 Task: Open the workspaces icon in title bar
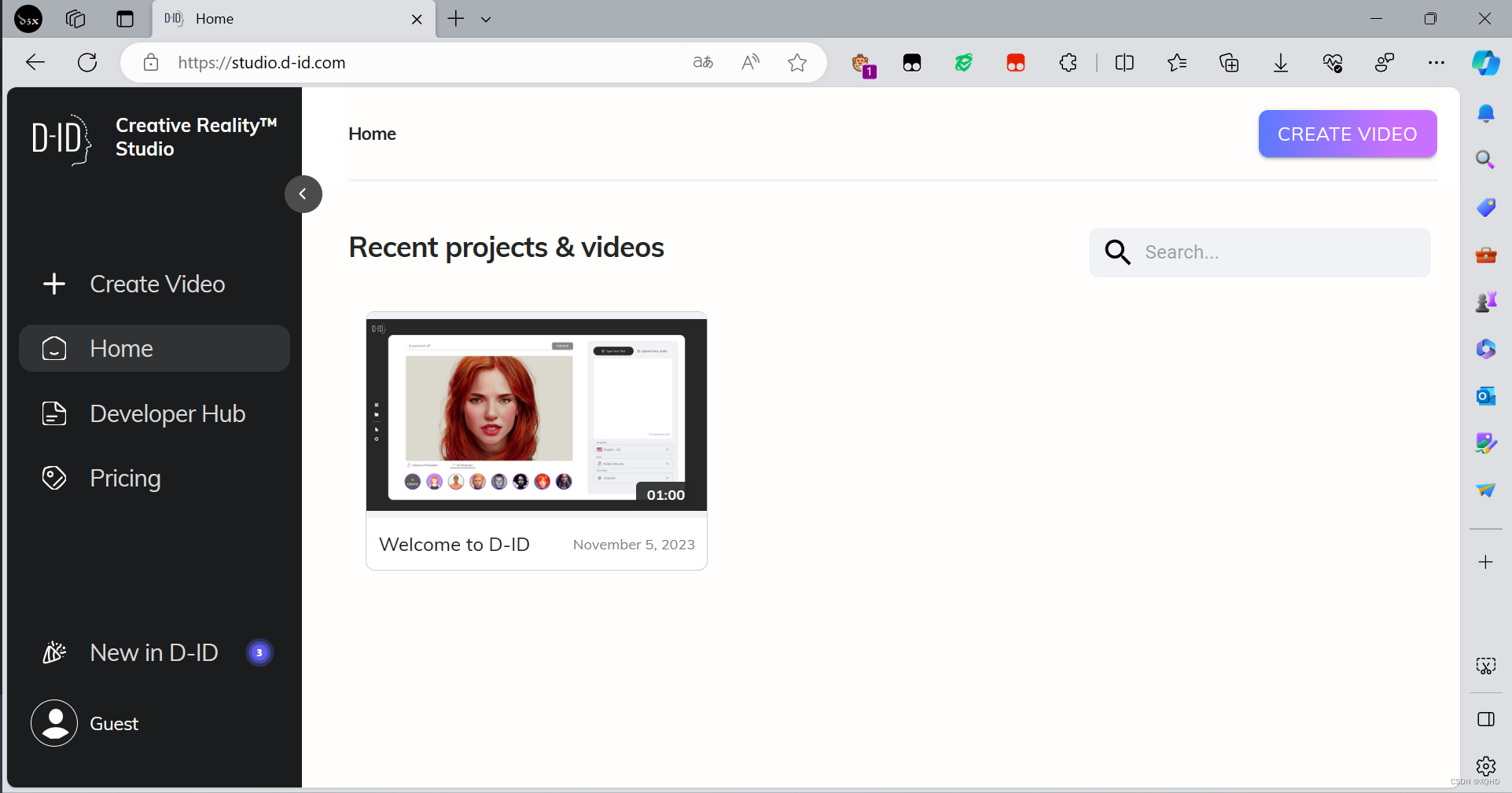[x=75, y=19]
